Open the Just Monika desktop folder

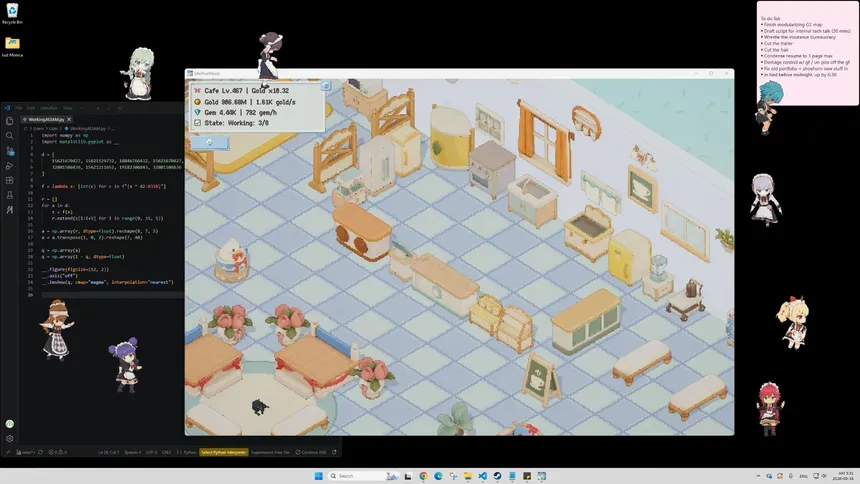click(x=12, y=47)
